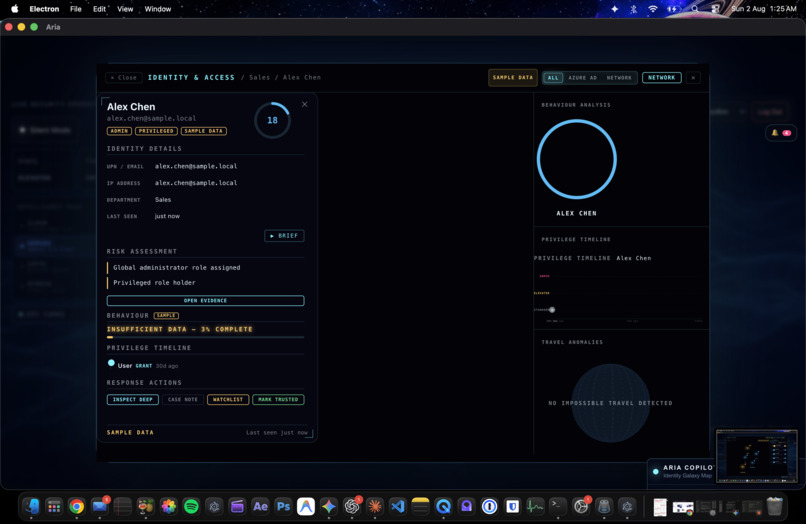Click MARK TRUSTED action
The height and width of the screenshot is (524, 806).
point(278,400)
